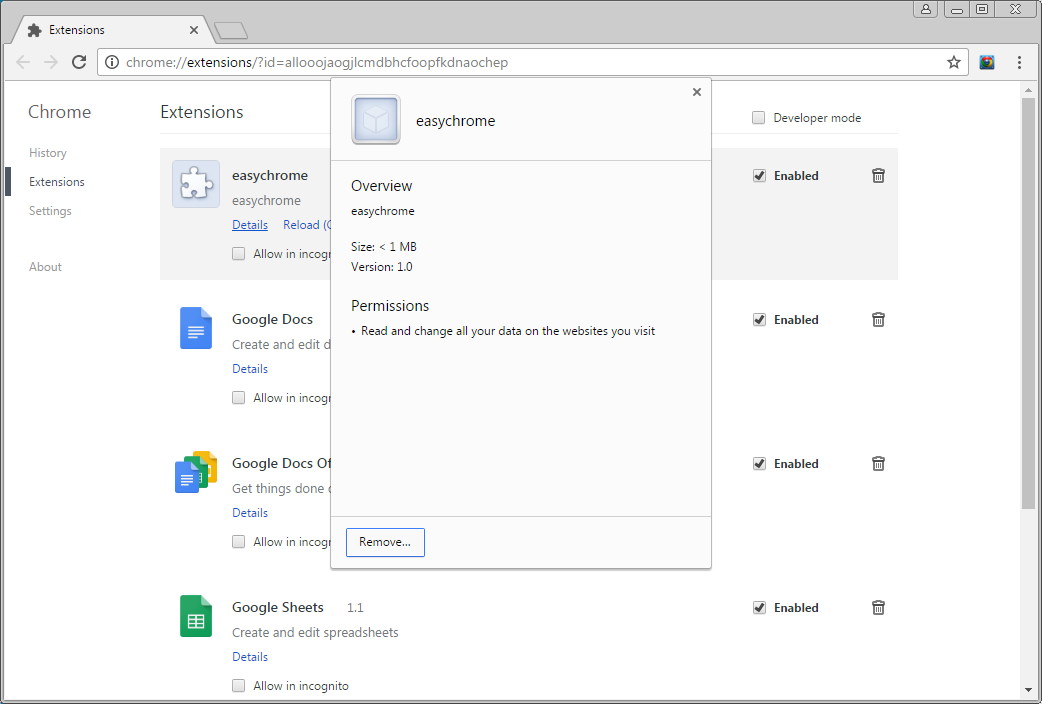The height and width of the screenshot is (704, 1042).
Task: Bookmark this page with the star icon
Action: click(x=954, y=62)
